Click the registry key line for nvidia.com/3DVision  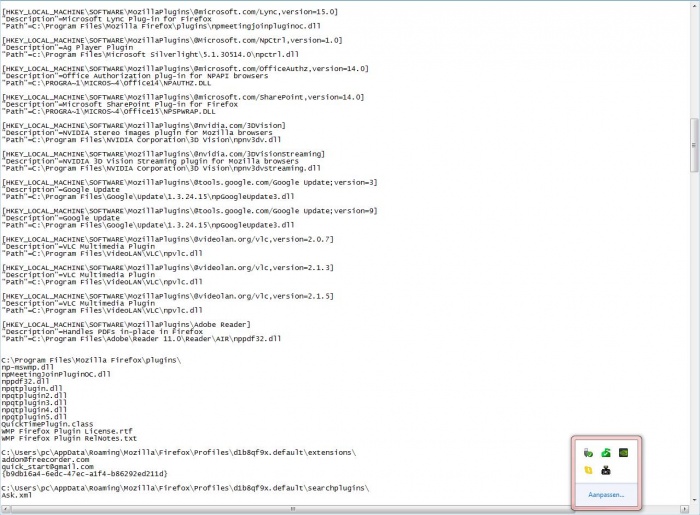143,126
